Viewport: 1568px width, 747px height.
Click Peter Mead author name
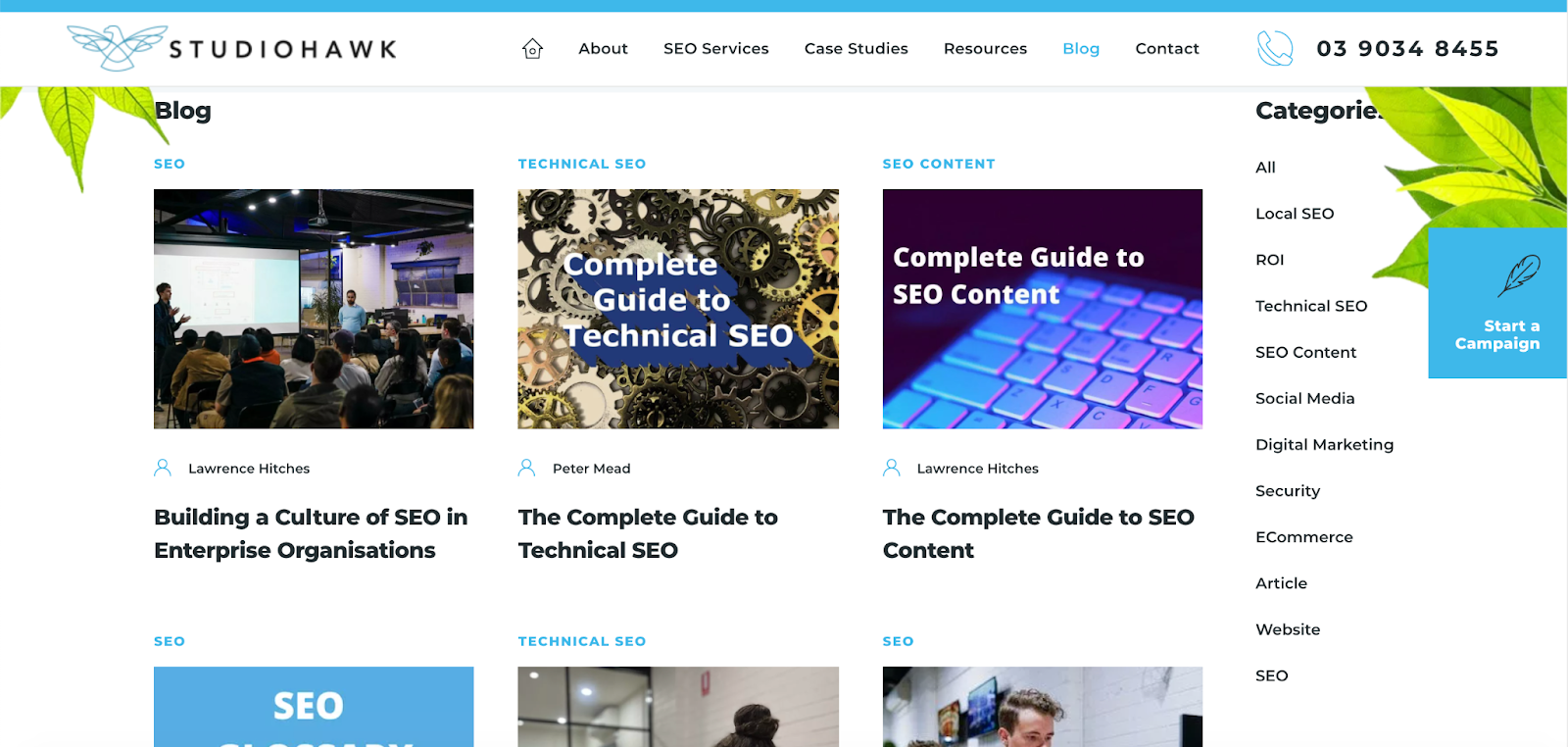[x=591, y=469]
